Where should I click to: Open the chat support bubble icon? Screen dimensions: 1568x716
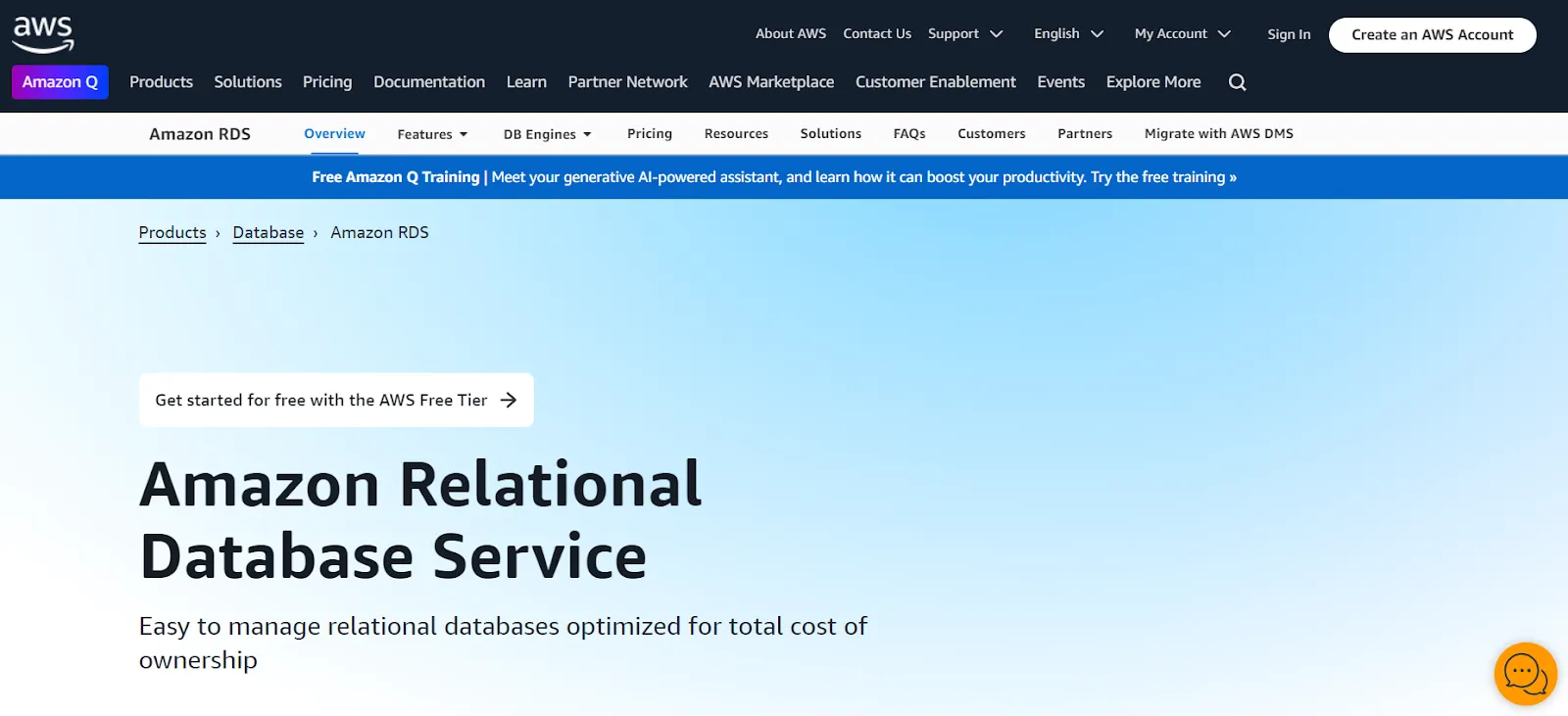[1526, 674]
